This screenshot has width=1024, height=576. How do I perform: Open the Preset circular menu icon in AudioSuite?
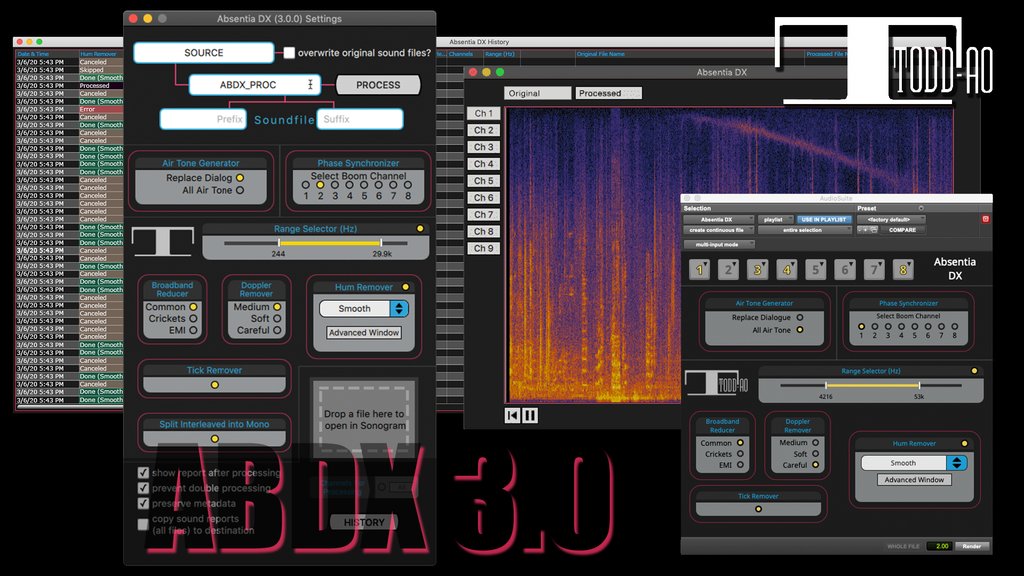(921, 208)
